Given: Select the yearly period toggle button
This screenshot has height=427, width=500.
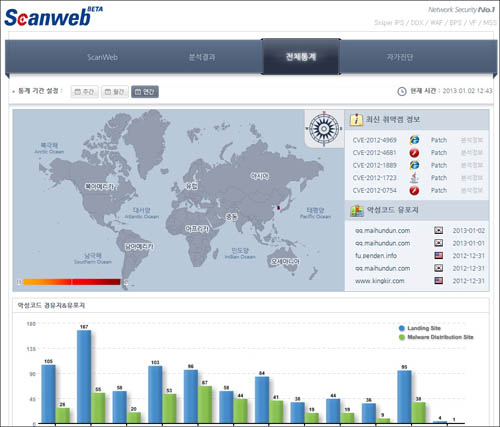Looking at the screenshot, I should (x=145, y=92).
